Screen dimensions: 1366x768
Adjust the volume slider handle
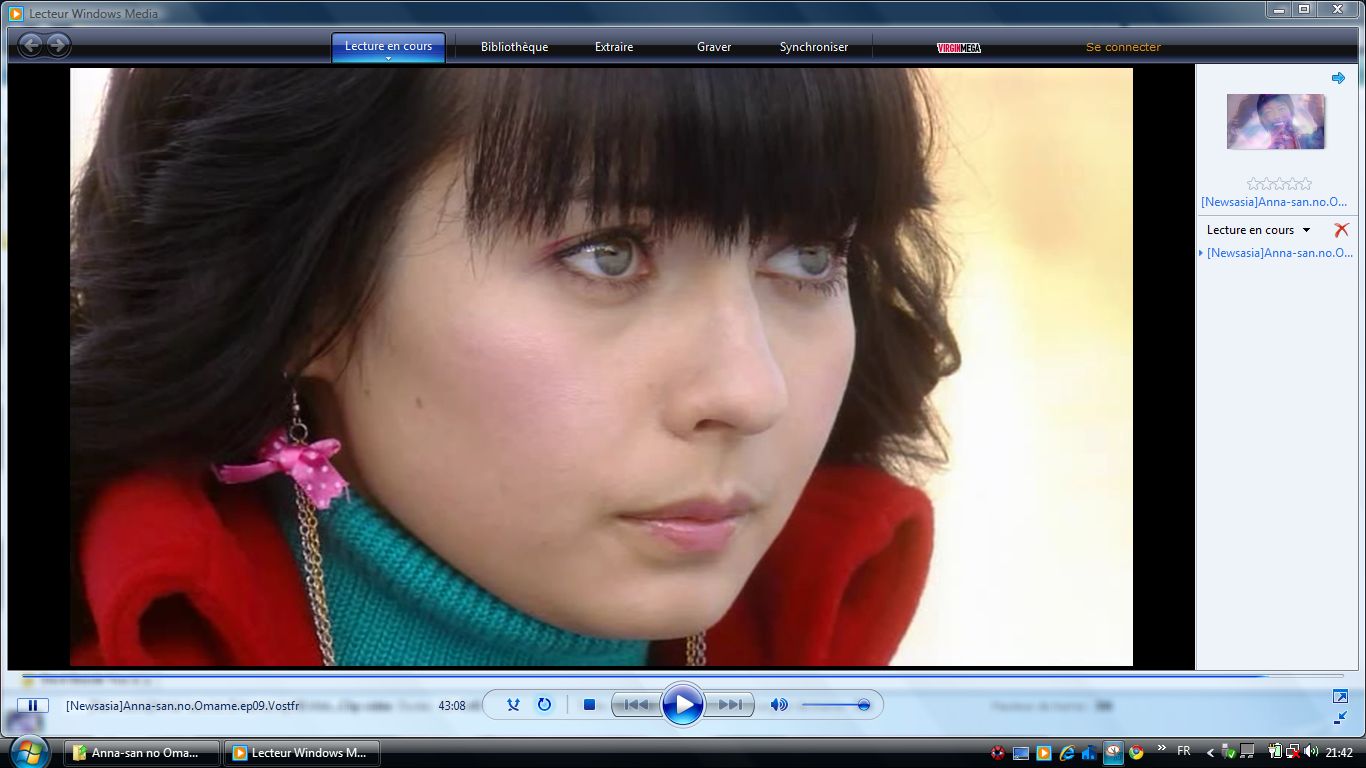coord(864,705)
